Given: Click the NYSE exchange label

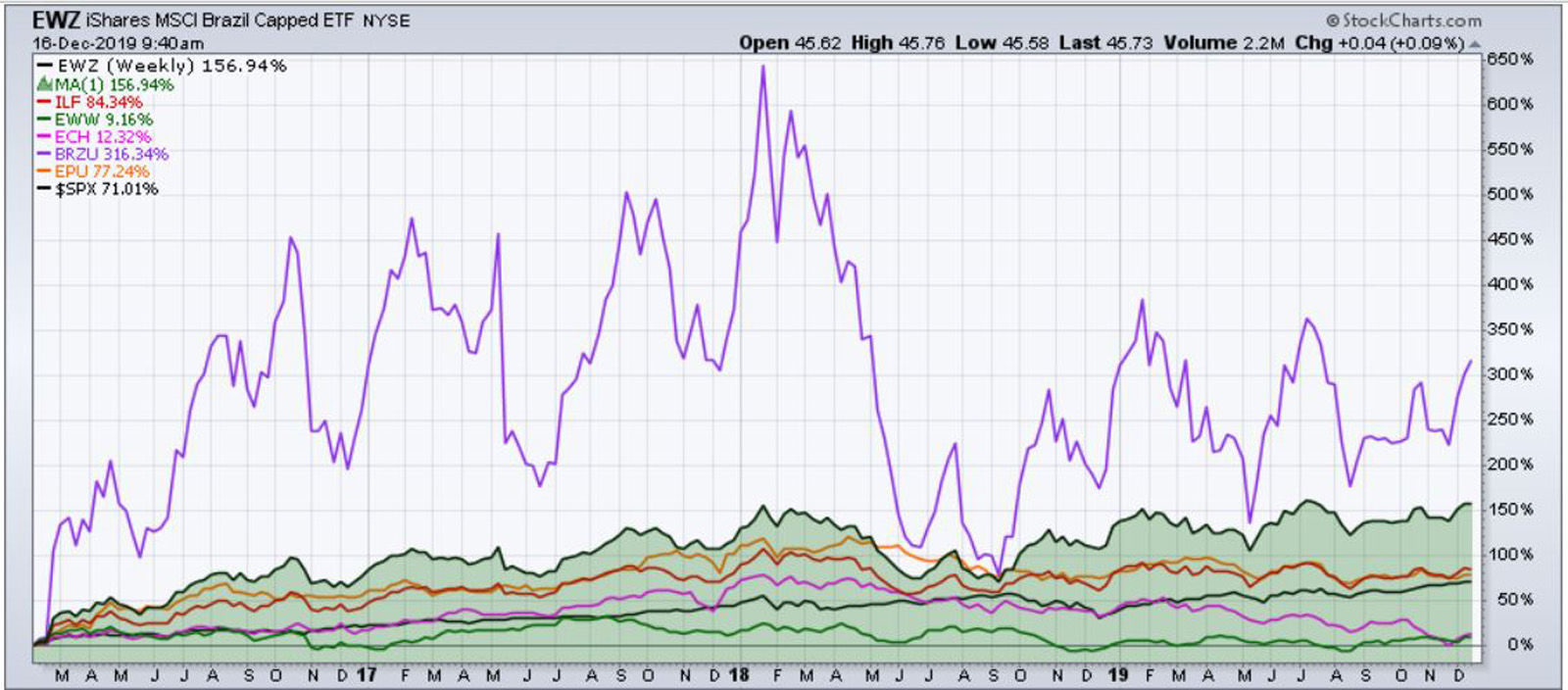Looking at the screenshot, I should pos(386,21).
